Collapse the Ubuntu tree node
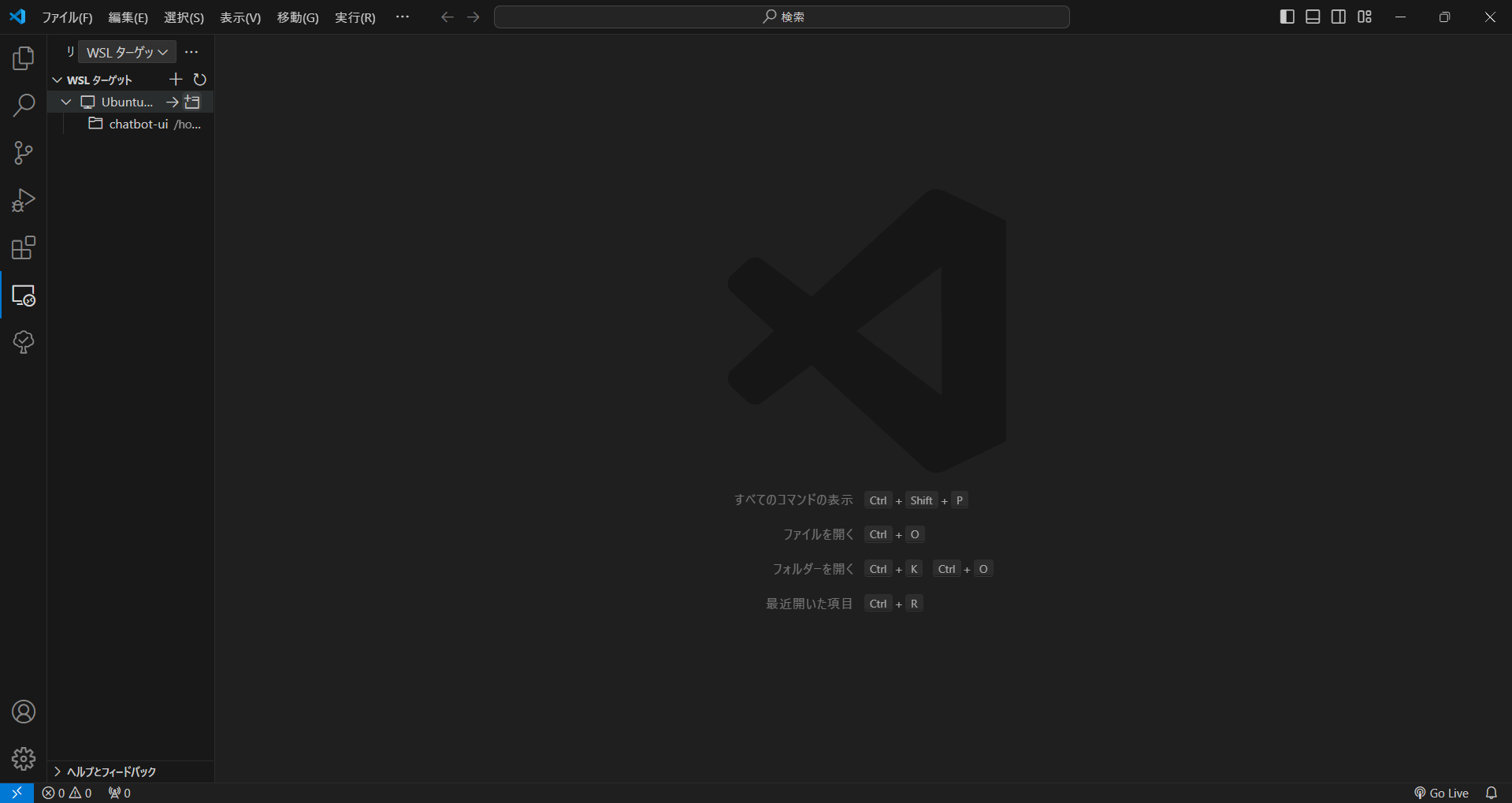1512x803 pixels. (x=66, y=102)
